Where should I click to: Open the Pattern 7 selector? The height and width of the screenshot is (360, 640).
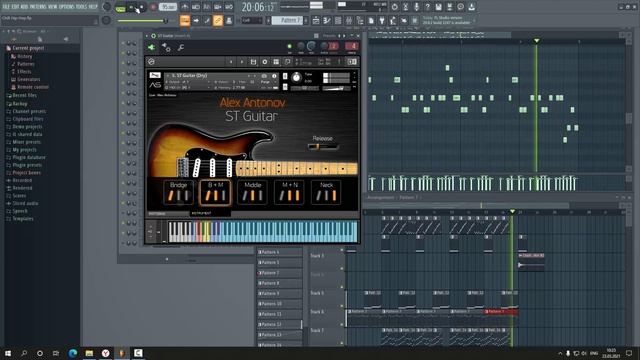tap(287, 20)
